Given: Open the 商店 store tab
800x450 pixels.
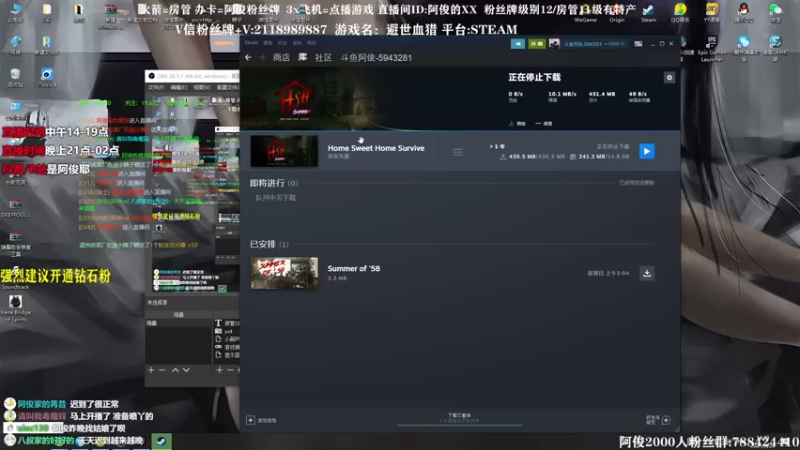Looking at the screenshot, I should [x=281, y=58].
